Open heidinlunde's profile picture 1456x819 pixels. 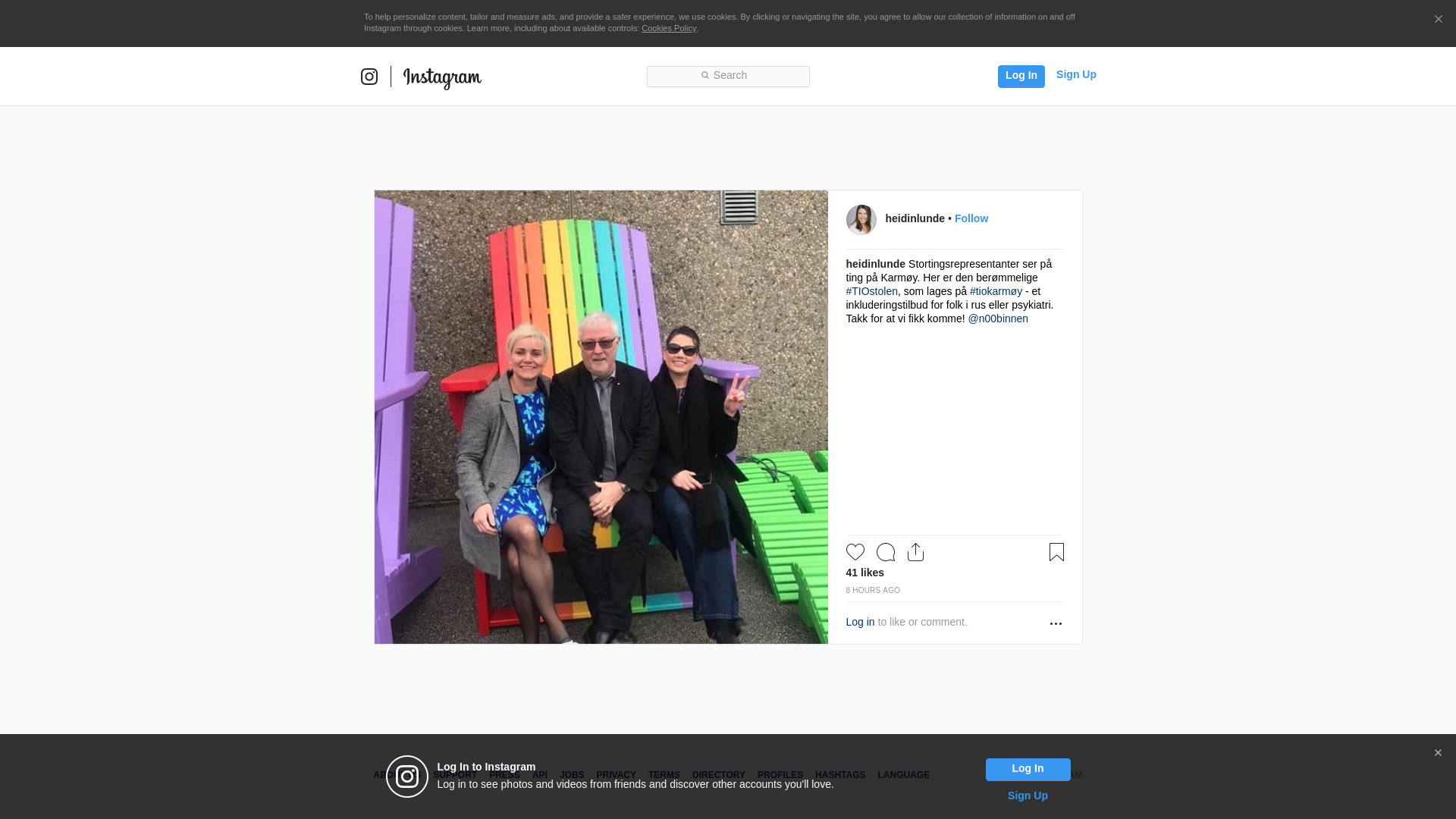pos(861,219)
